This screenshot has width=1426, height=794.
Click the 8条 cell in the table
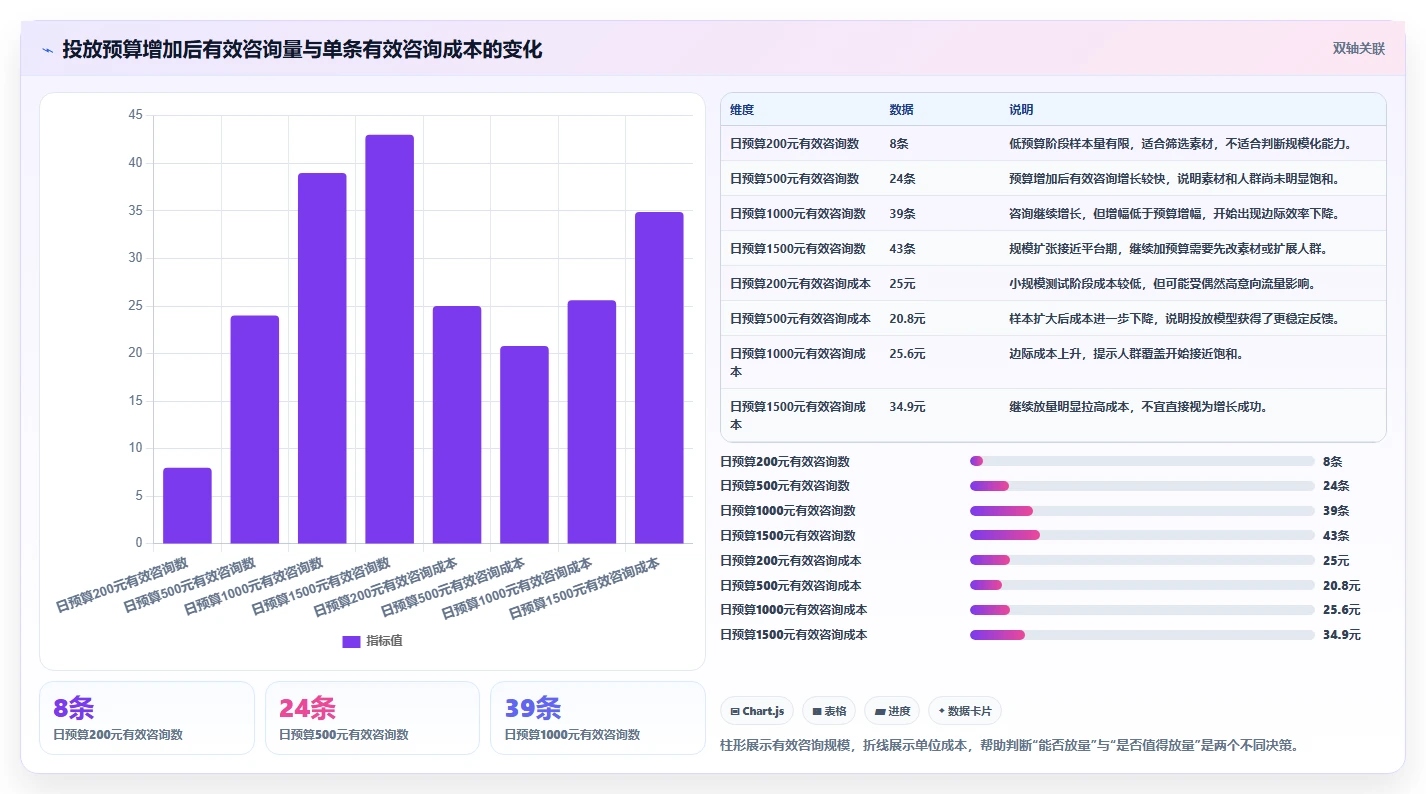[899, 144]
